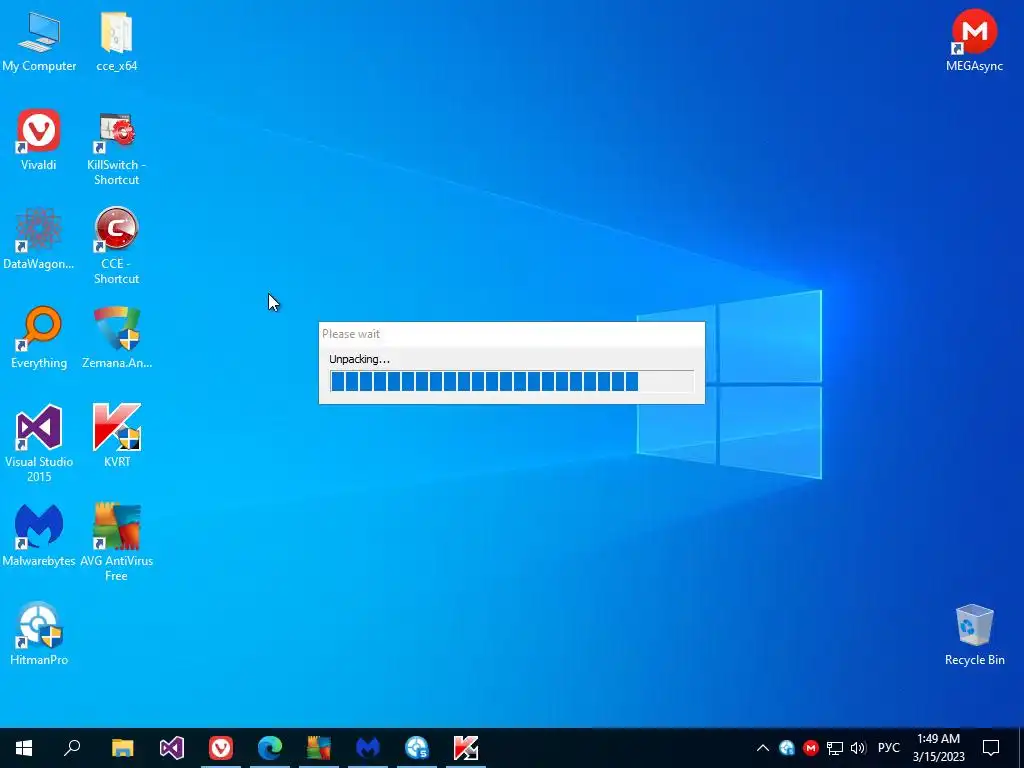This screenshot has height=768, width=1024.
Task: Open taskbar search magnifier
Action: [x=72, y=748]
